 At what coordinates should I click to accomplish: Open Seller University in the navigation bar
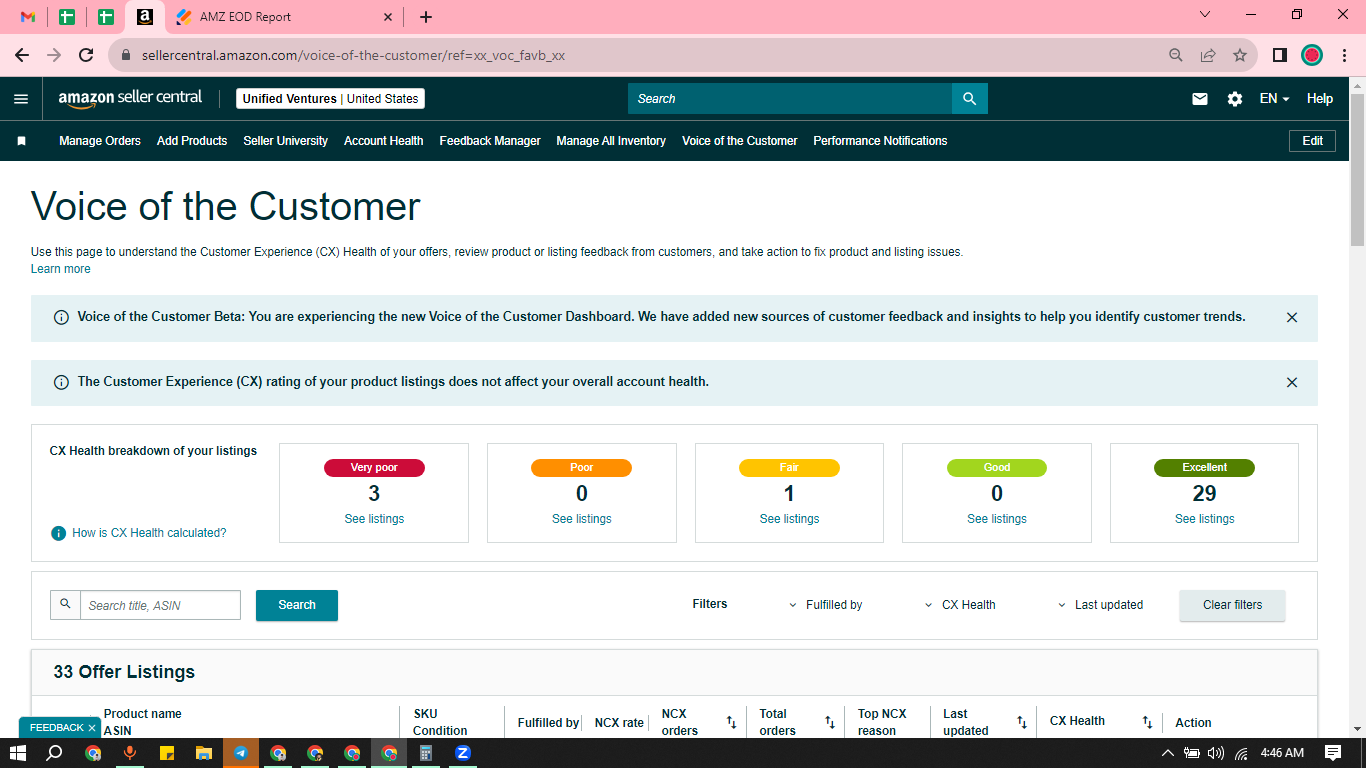(286, 141)
